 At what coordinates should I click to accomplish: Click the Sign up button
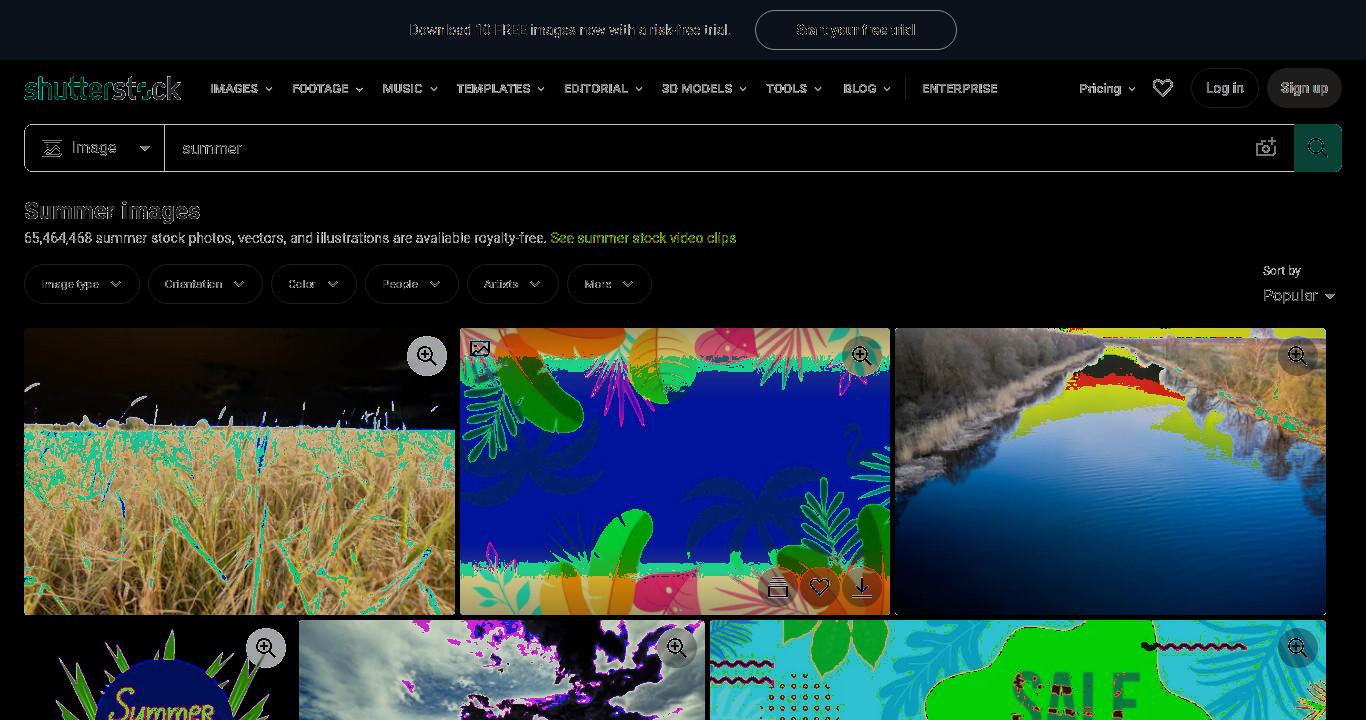(x=1304, y=88)
